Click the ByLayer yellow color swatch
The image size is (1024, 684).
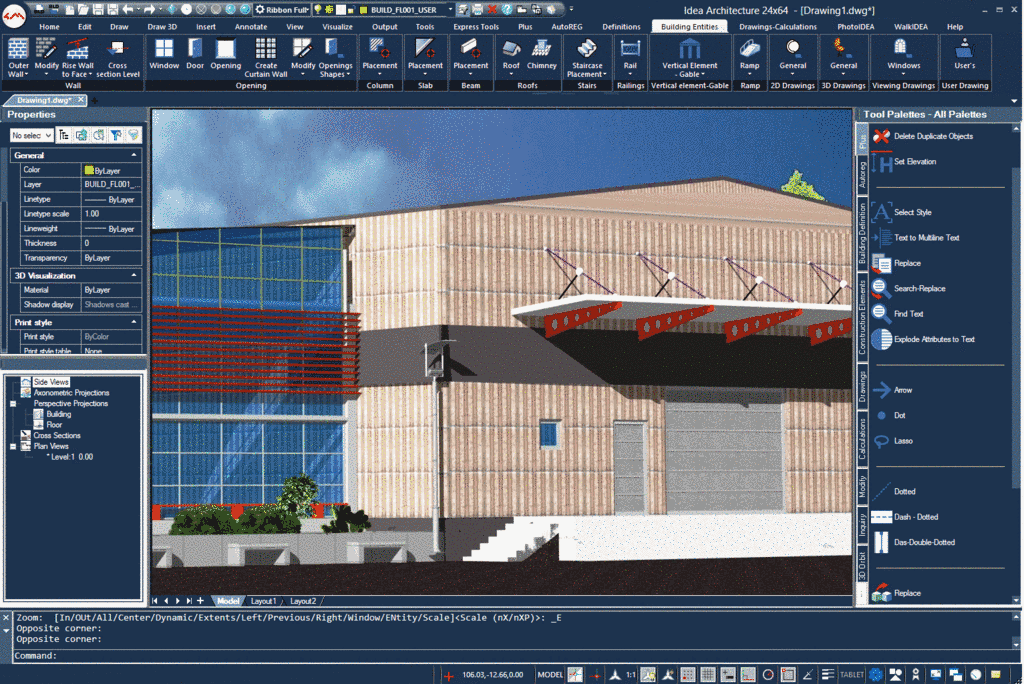(89, 170)
